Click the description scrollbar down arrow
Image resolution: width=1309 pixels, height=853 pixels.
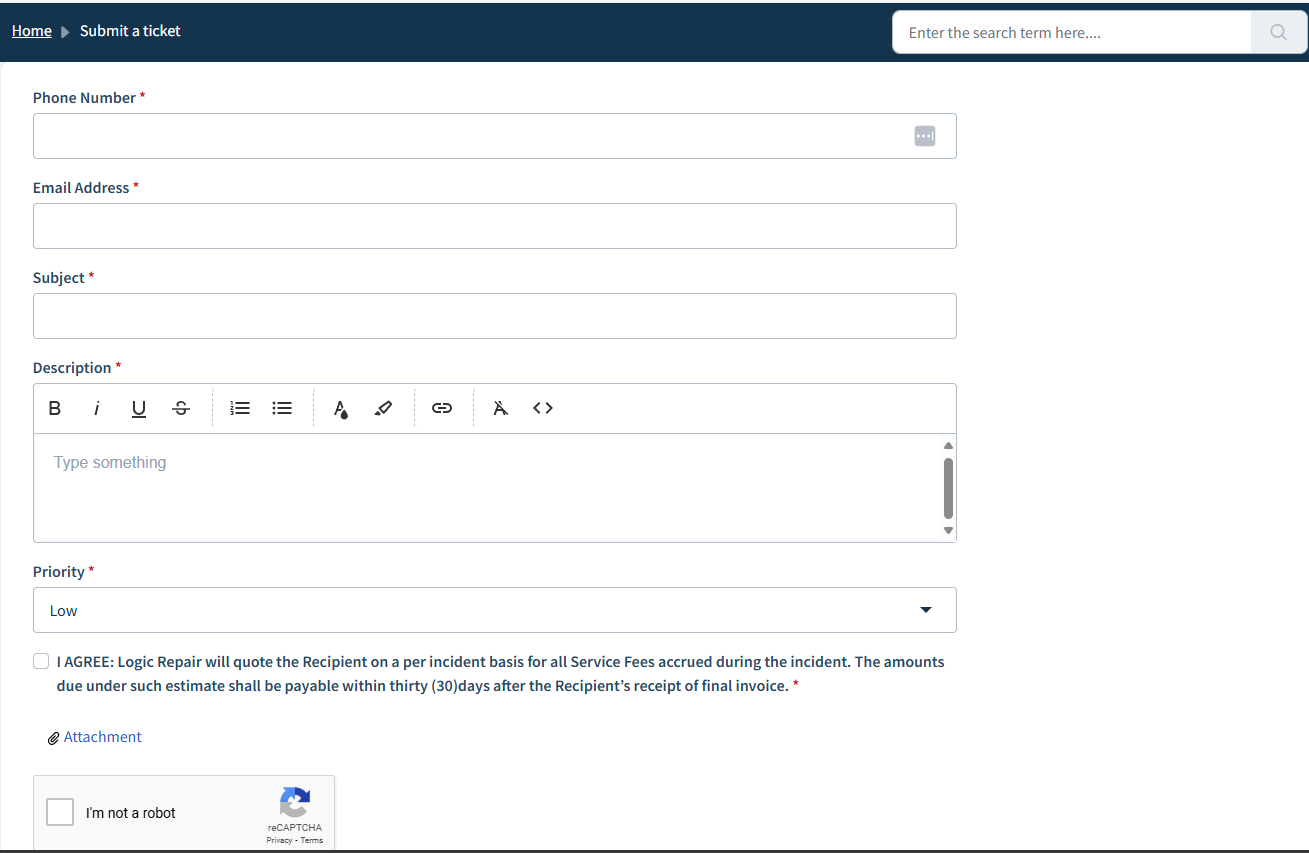[948, 531]
